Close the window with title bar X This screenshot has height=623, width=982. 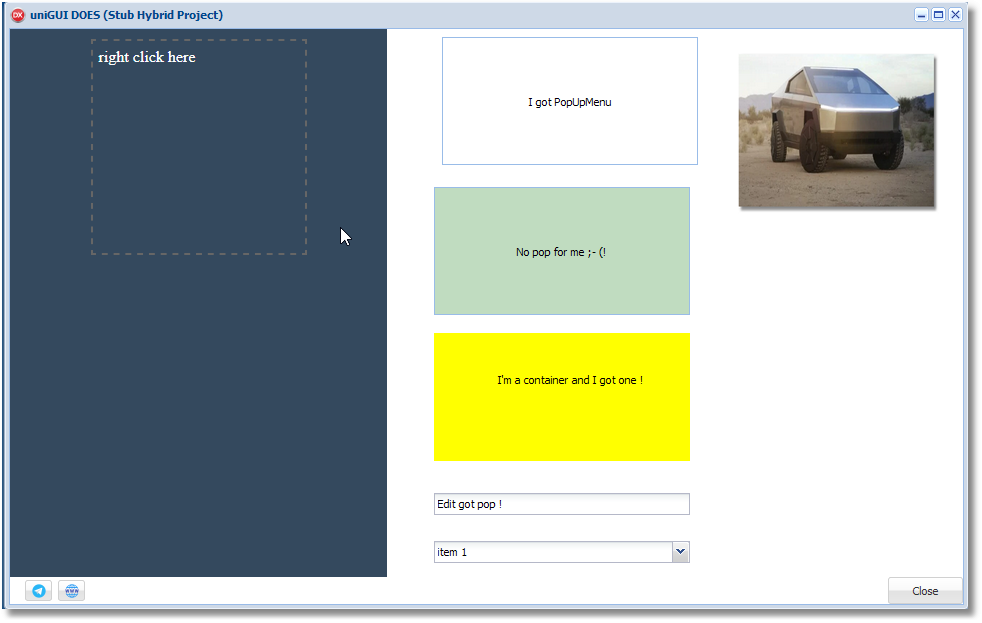(955, 15)
